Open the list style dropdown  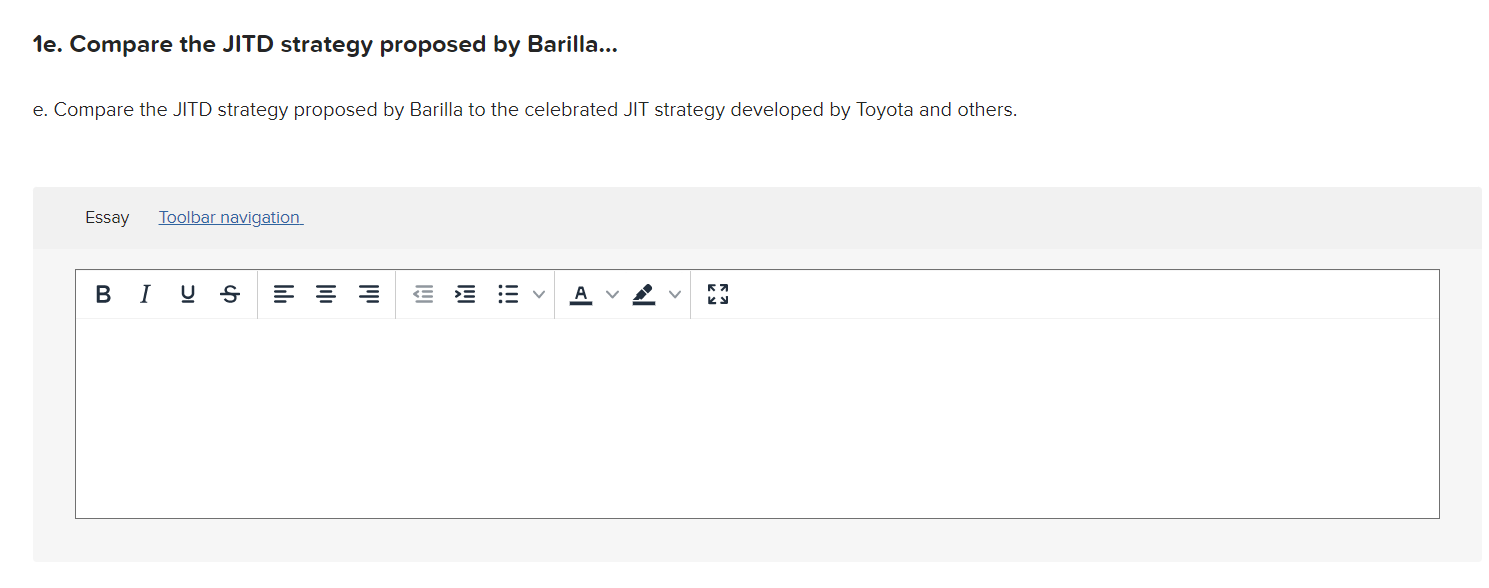pyautogui.click(x=539, y=294)
